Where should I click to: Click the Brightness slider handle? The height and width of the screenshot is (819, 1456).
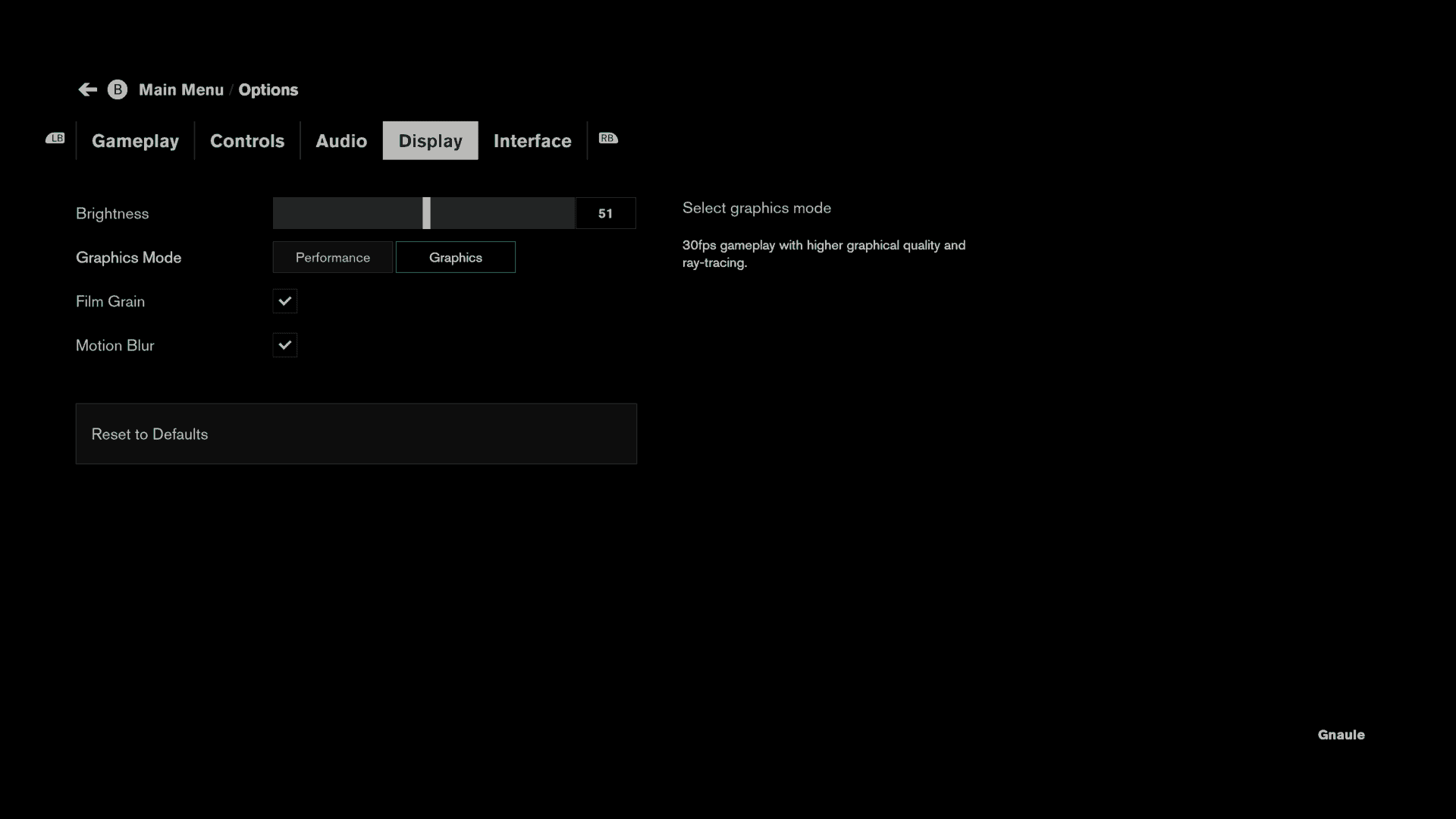click(x=426, y=213)
